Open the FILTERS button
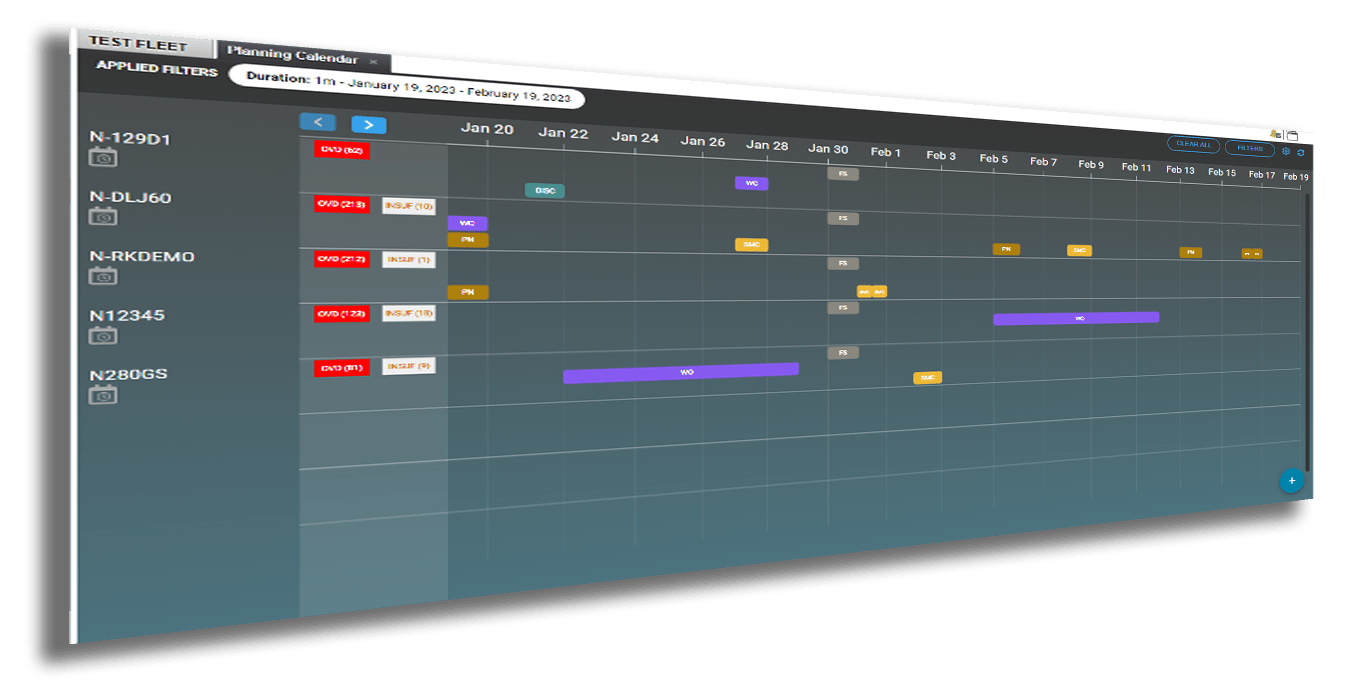Viewport: 1350px width, 700px height. [1250, 148]
